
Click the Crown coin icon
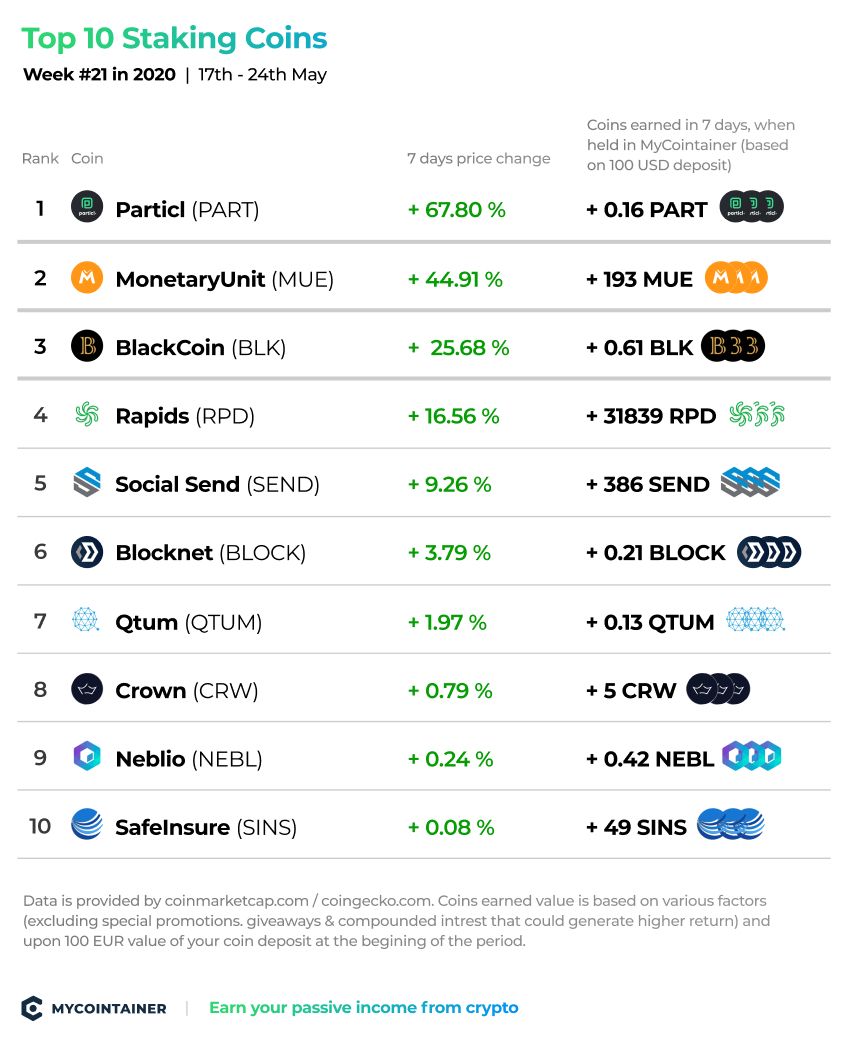pos(87,689)
